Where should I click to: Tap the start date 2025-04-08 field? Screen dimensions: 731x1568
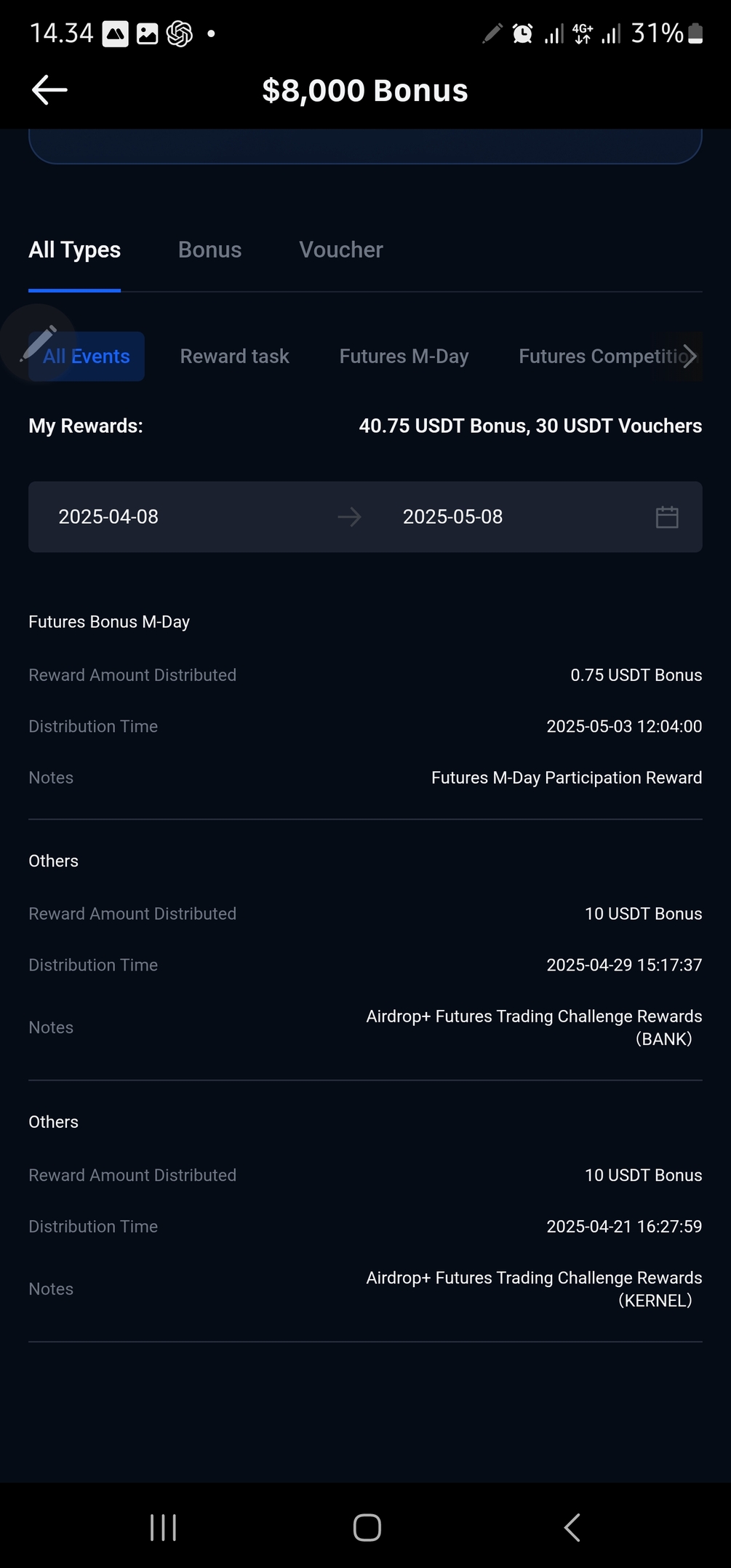(108, 517)
